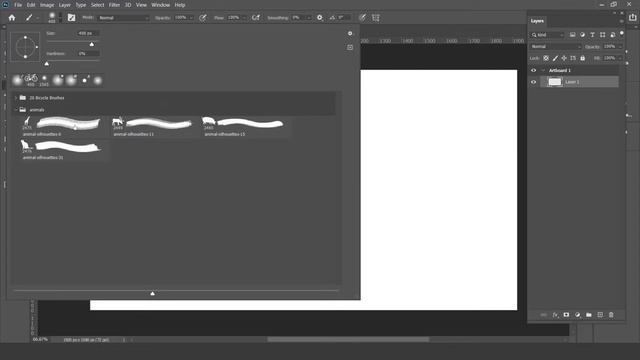Click the brush Size value field
The width and height of the screenshot is (640, 360).
pyautogui.click(x=88, y=33)
